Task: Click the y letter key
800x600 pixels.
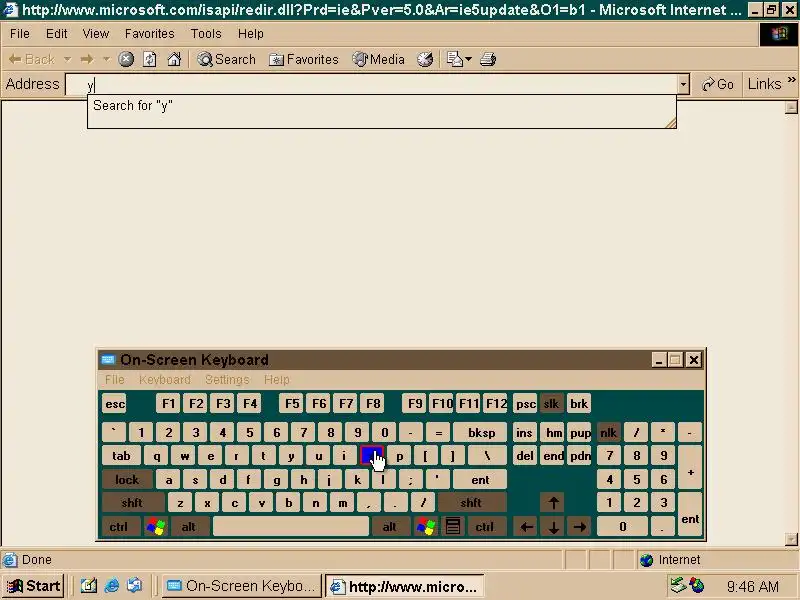Action: coord(291,456)
